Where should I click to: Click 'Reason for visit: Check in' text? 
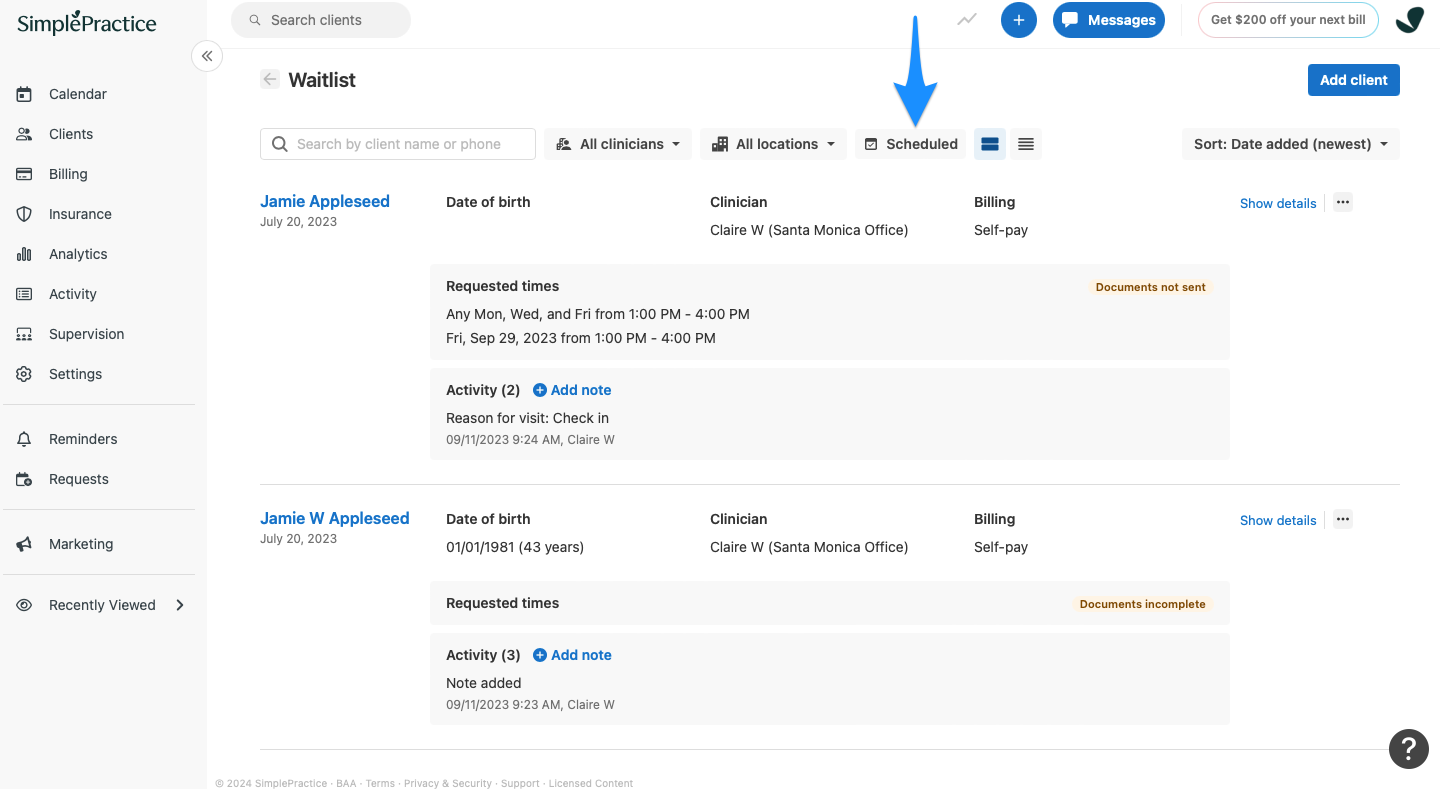(527, 418)
